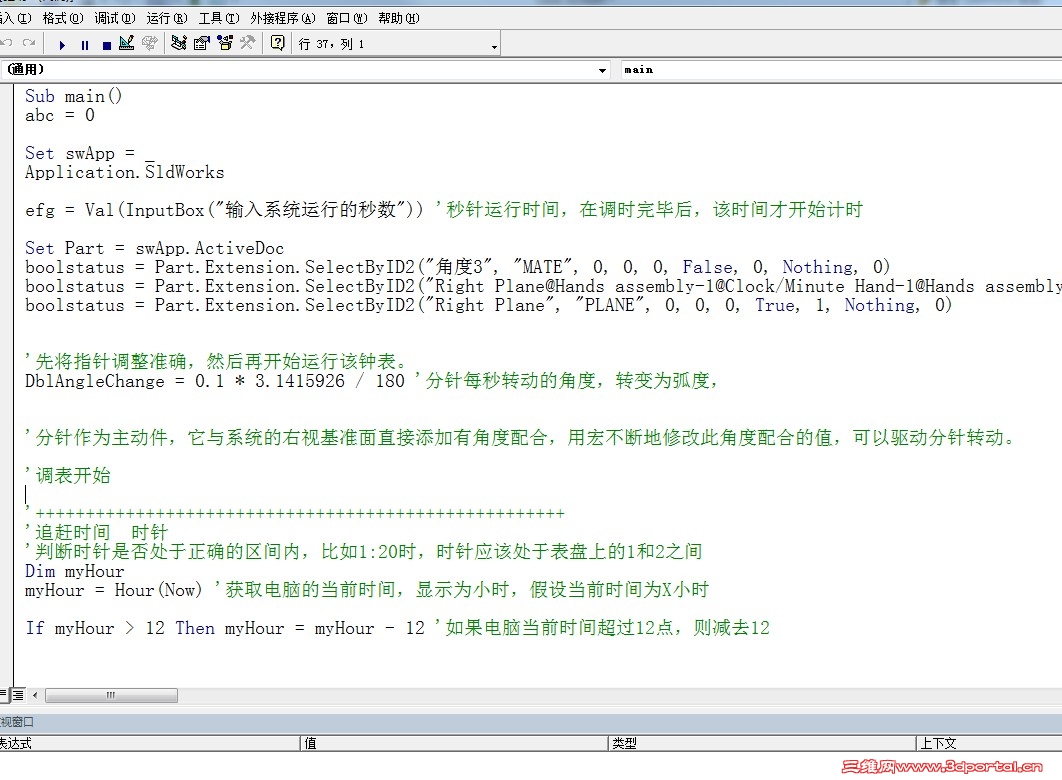Switch to Full Module View button

18,695
